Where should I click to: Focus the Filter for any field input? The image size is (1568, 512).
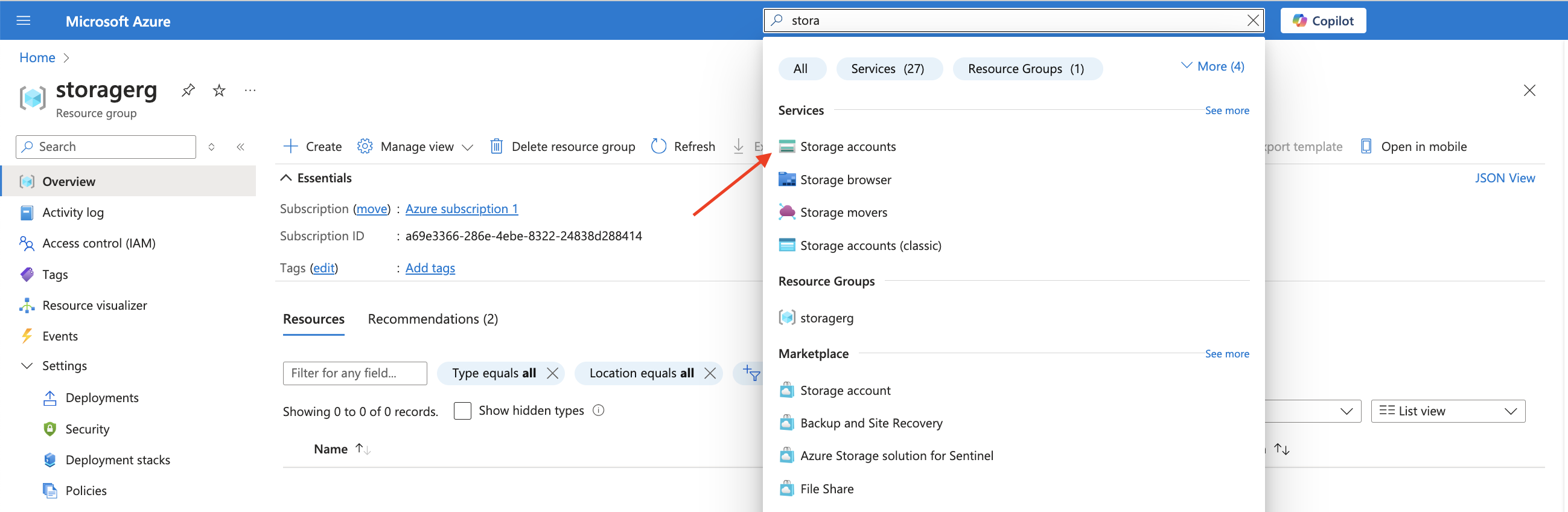[x=355, y=373]
